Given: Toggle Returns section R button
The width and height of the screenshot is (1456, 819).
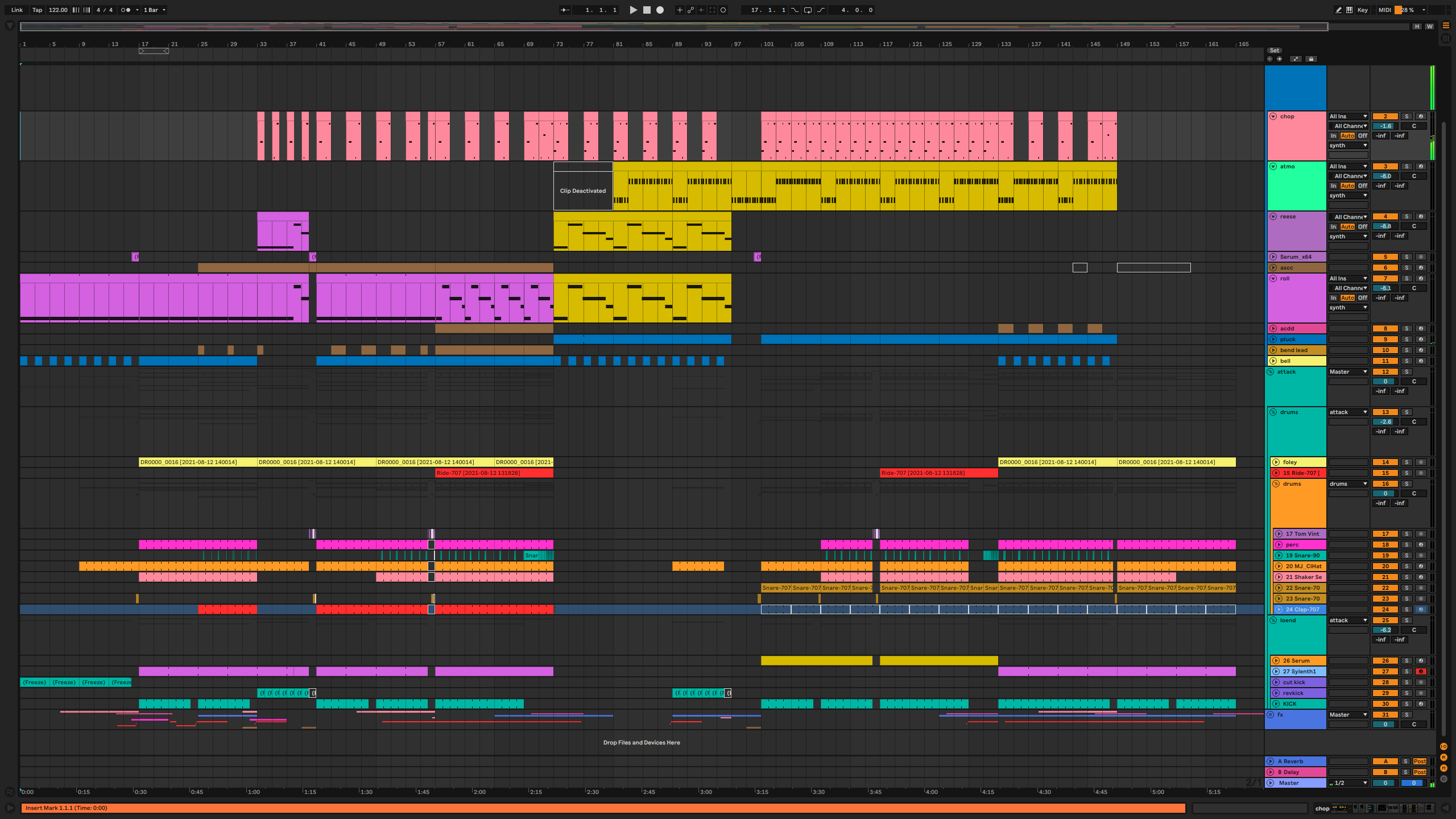Looking at the screenshot, I should 1443,758.
